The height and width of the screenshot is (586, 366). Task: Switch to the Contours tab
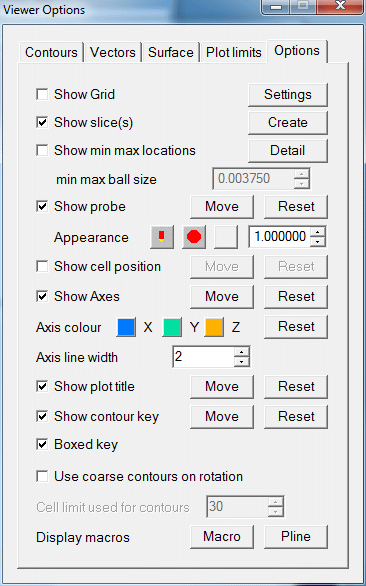coord(52,52)
